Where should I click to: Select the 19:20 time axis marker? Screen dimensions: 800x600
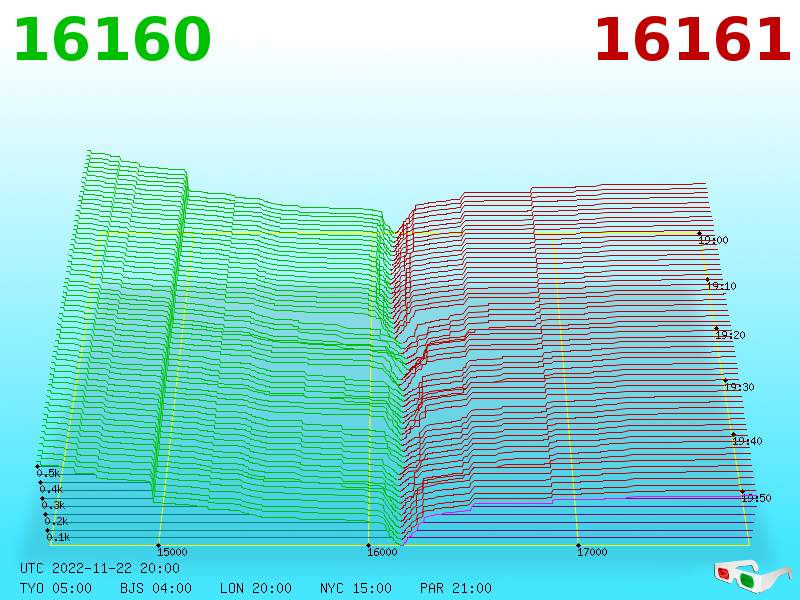pyautogui.click(x=730, y=335)
